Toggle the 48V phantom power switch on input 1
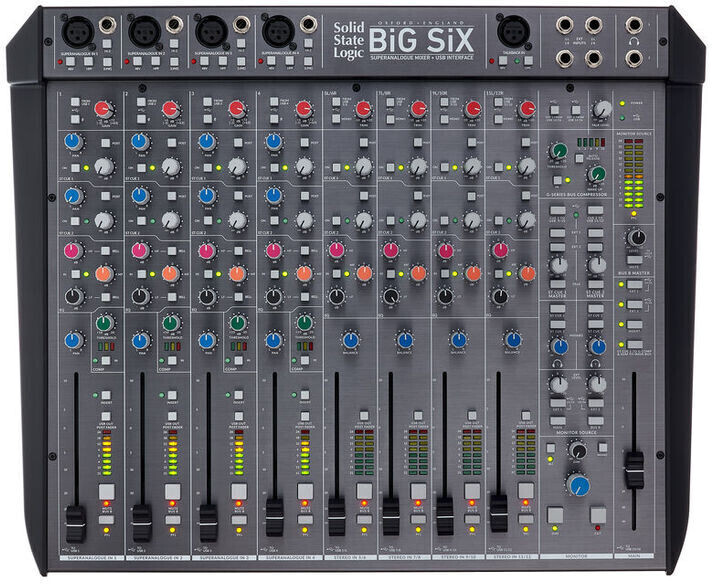 (x=70, y=61)
